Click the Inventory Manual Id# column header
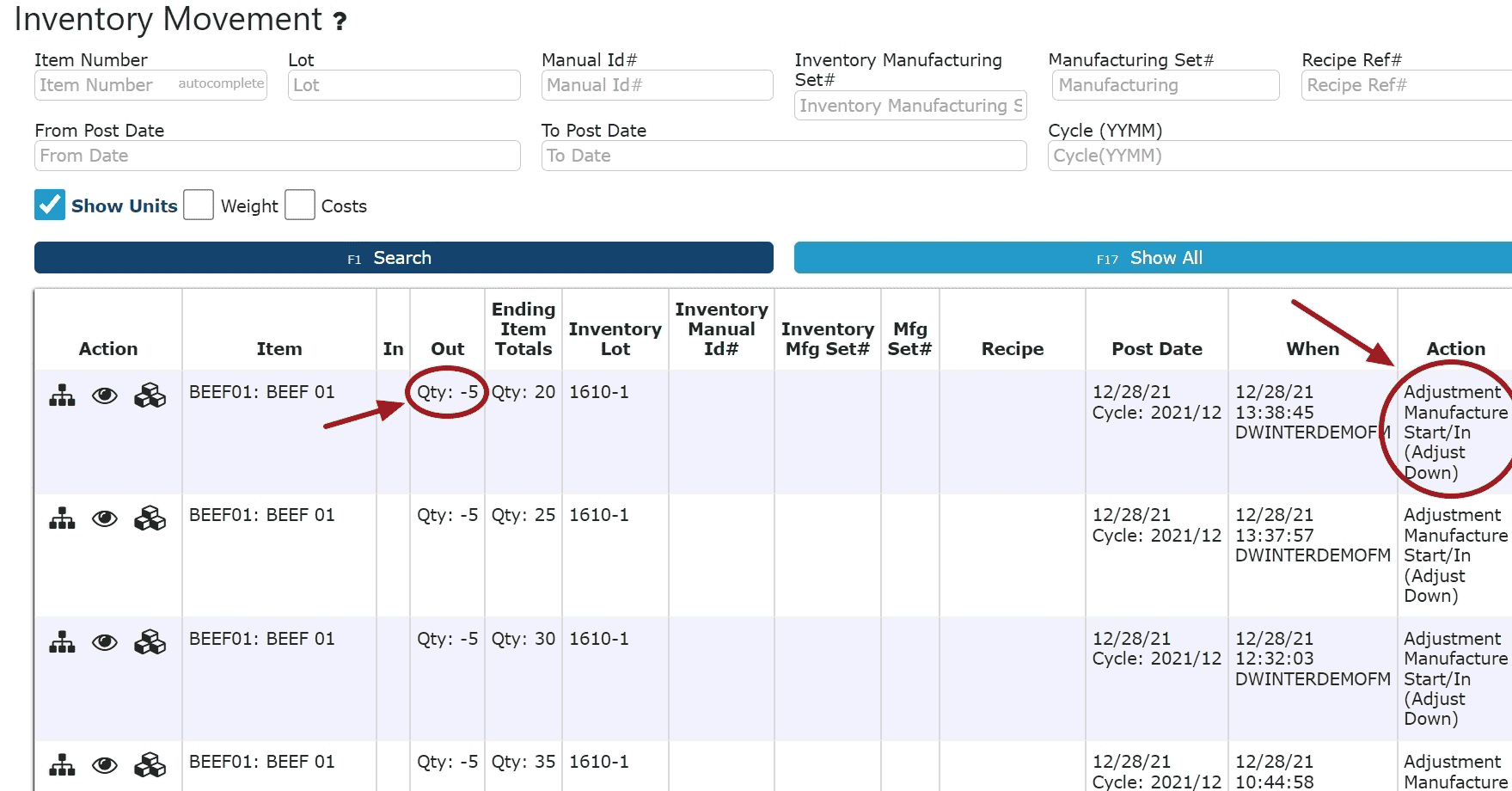Screen dimensions: 1512x791 coord(721,328)
